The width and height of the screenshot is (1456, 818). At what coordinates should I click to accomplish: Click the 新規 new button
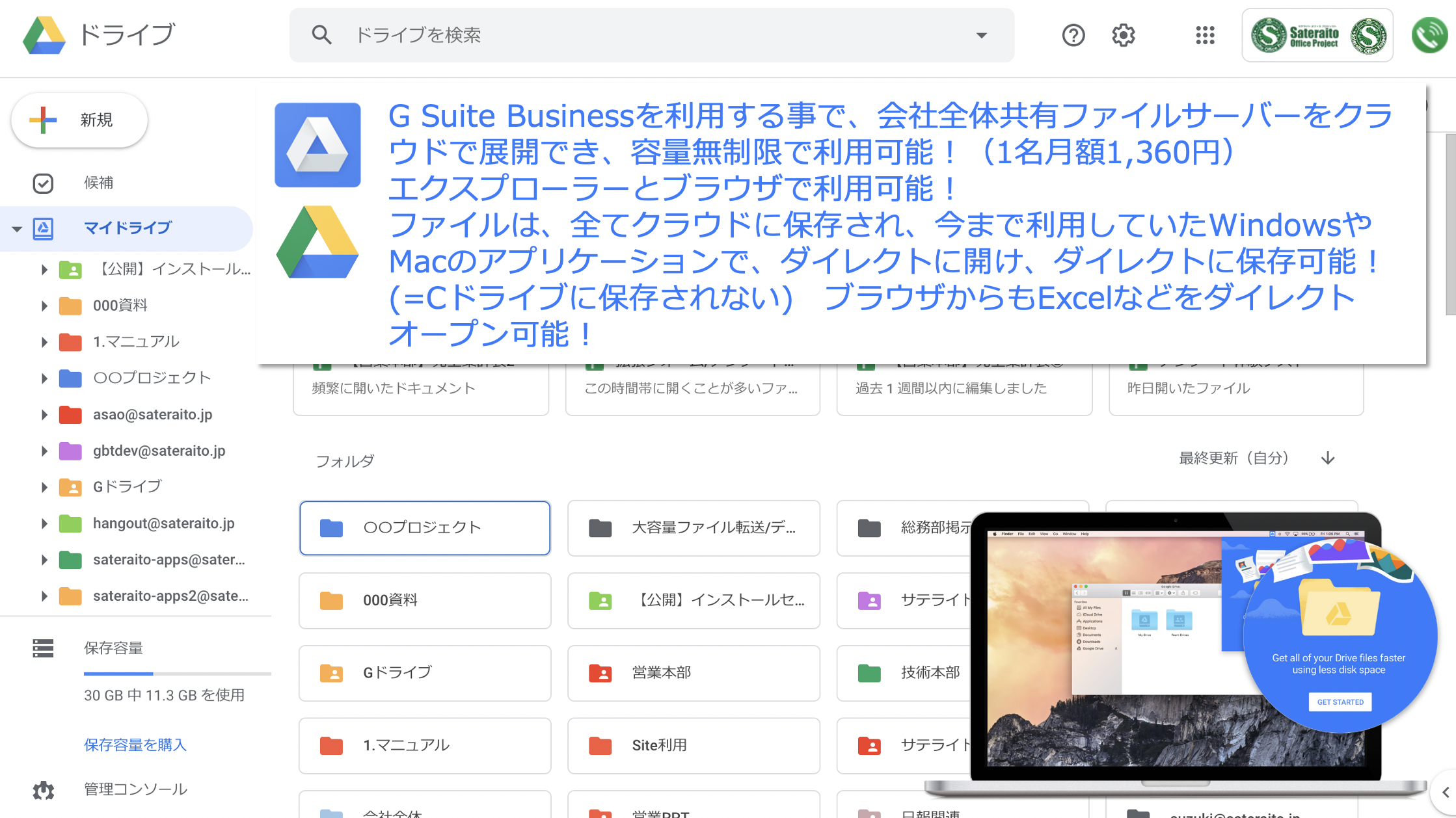click(x=79, y=120)
